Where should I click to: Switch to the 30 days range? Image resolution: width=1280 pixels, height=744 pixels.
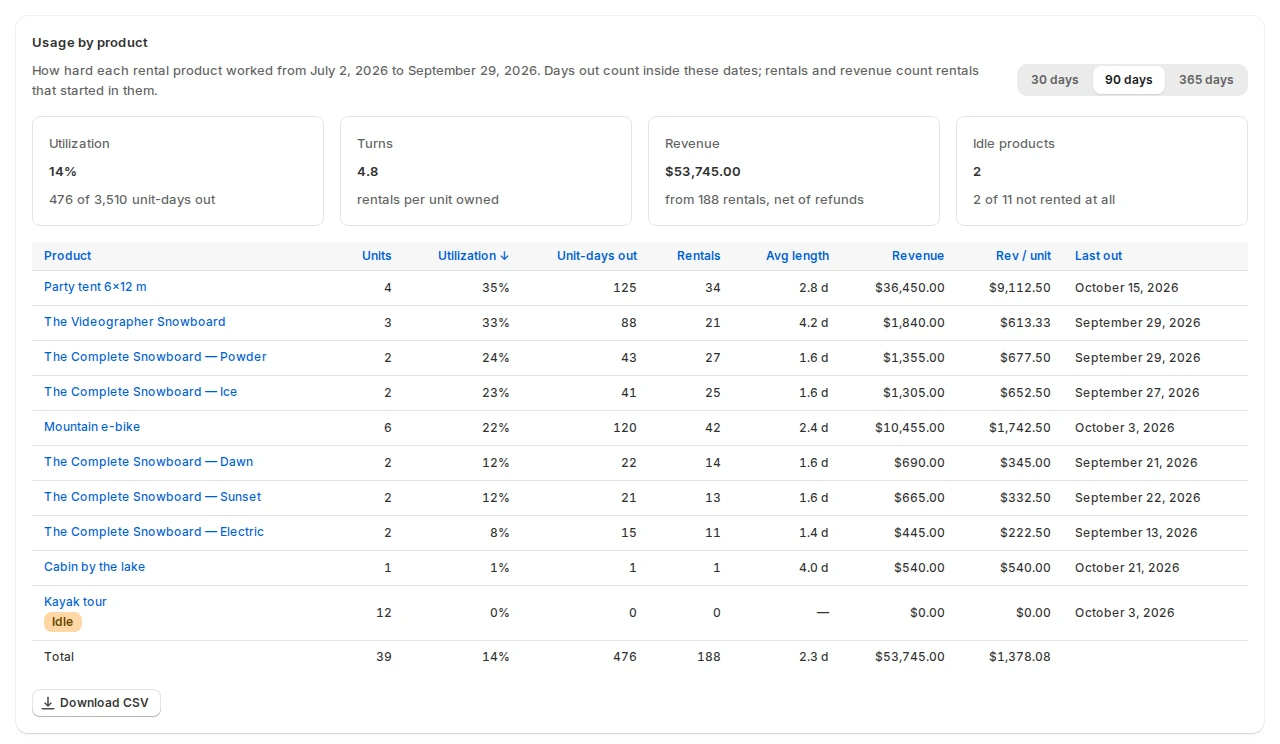pyautogui.click(x=1055, y=80)
